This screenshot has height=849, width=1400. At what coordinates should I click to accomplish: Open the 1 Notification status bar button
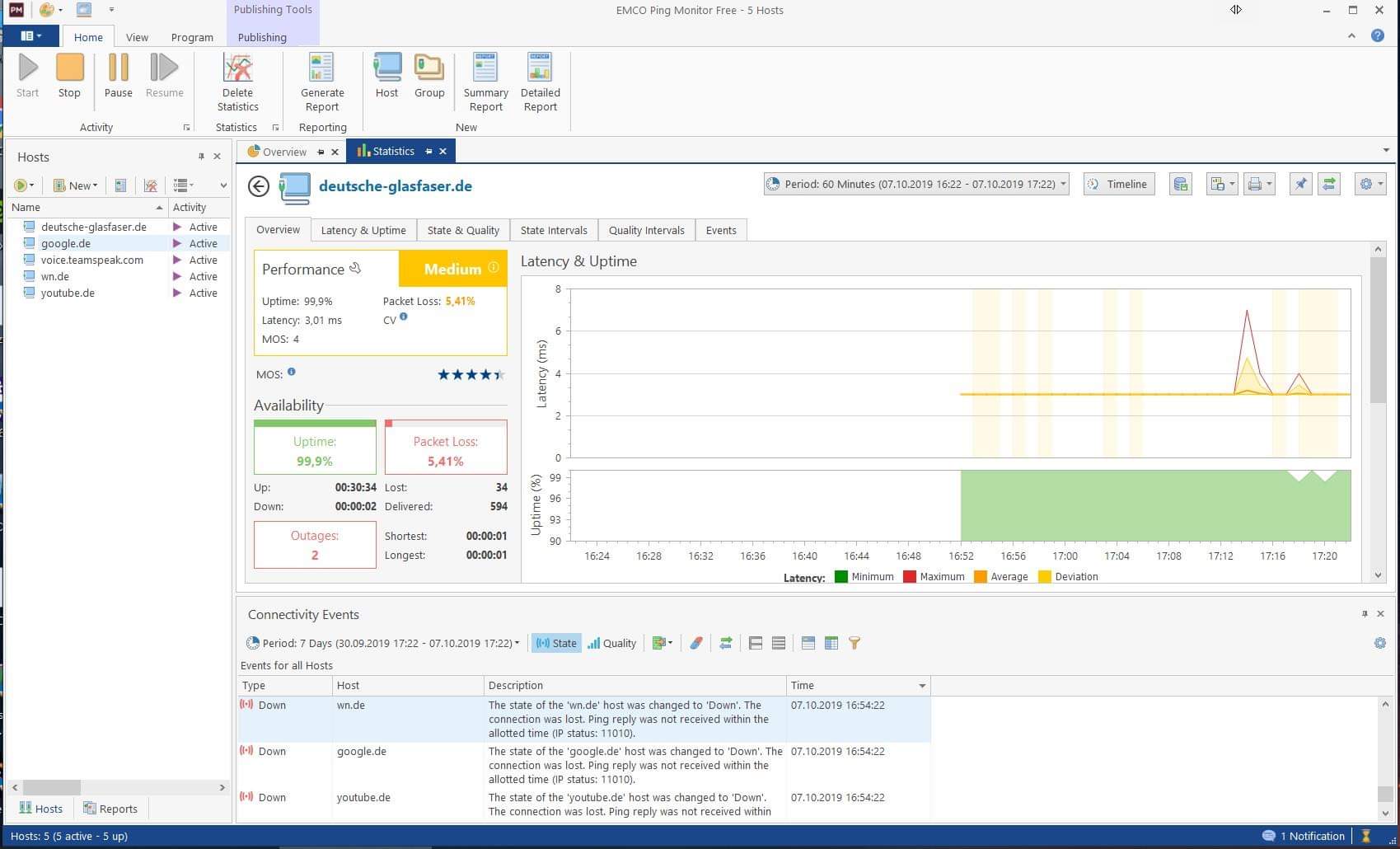(1304, 836)
